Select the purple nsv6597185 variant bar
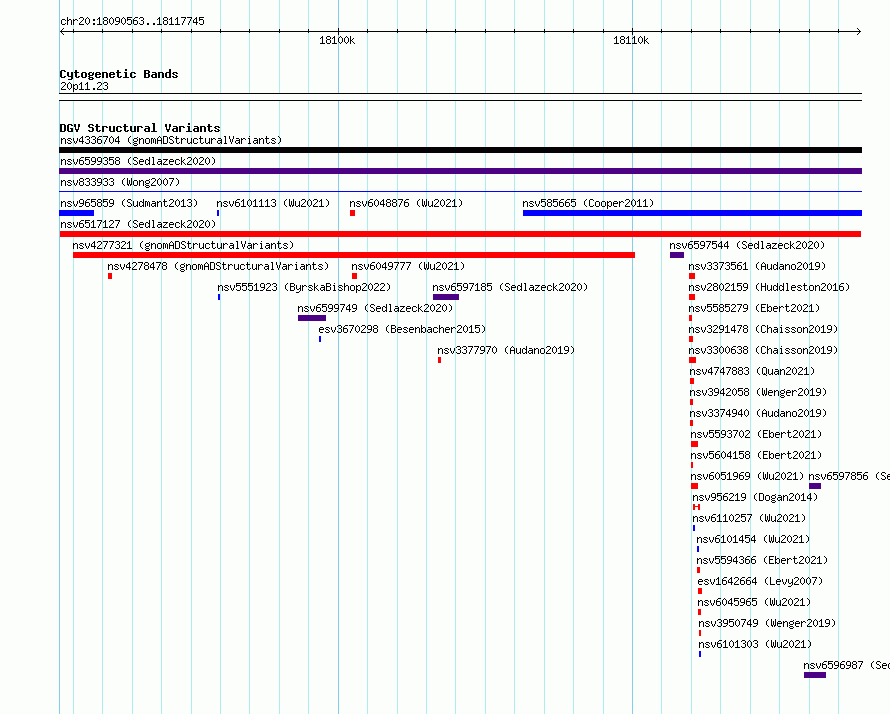Viewport: 890px width, 714px height. pos(446,297)
